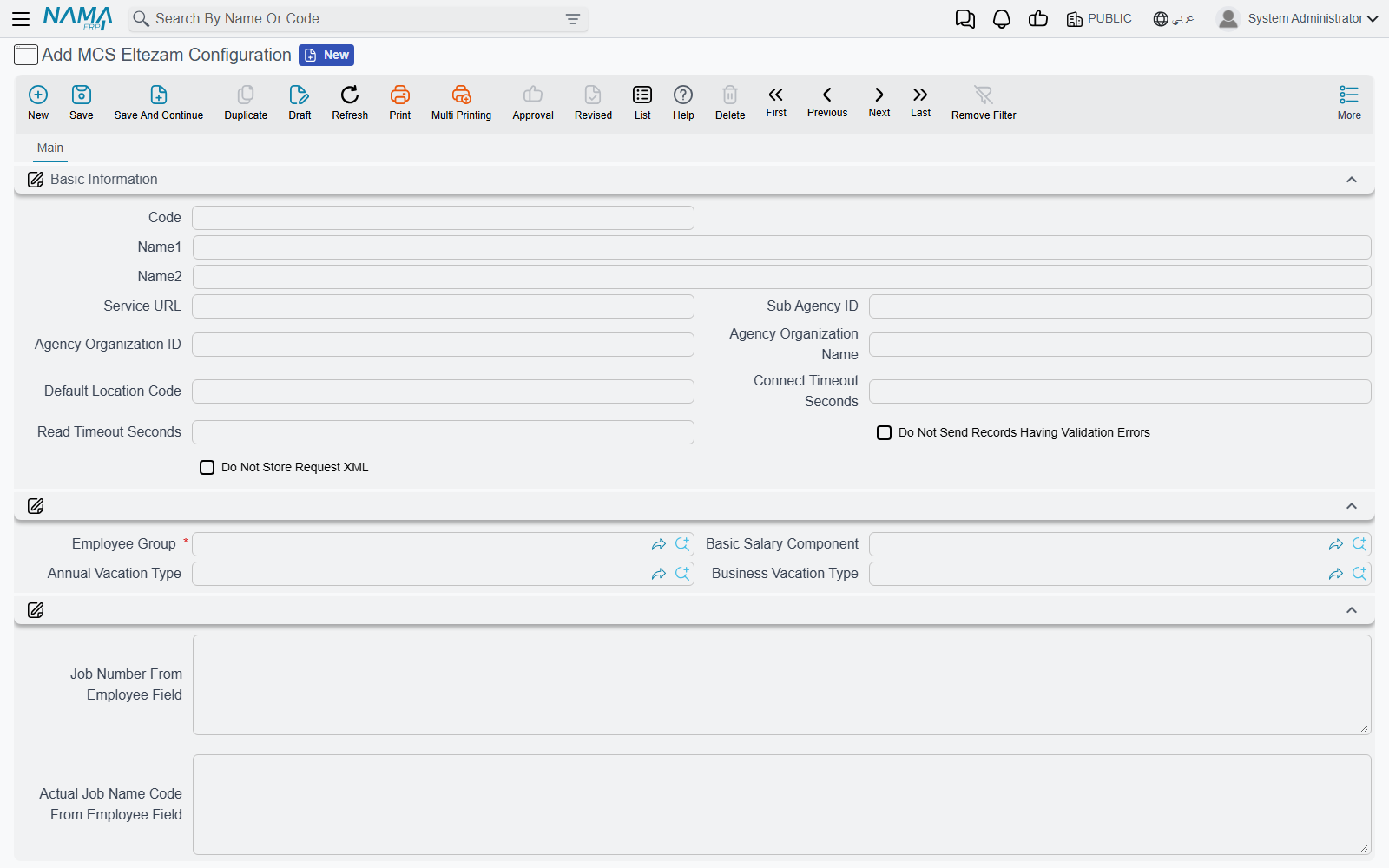Open the Basic Salary Component lookup search
1389x868 pixels.
click(1359, 544)
